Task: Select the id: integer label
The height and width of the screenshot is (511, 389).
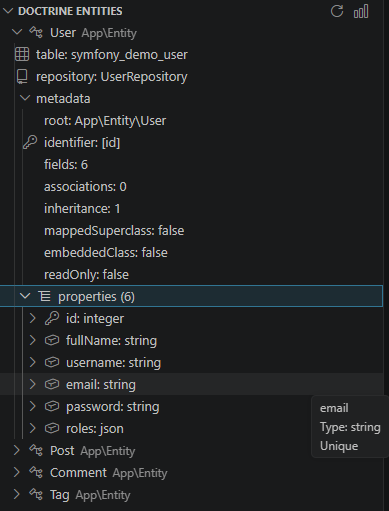Action: (x=95, y=319)
